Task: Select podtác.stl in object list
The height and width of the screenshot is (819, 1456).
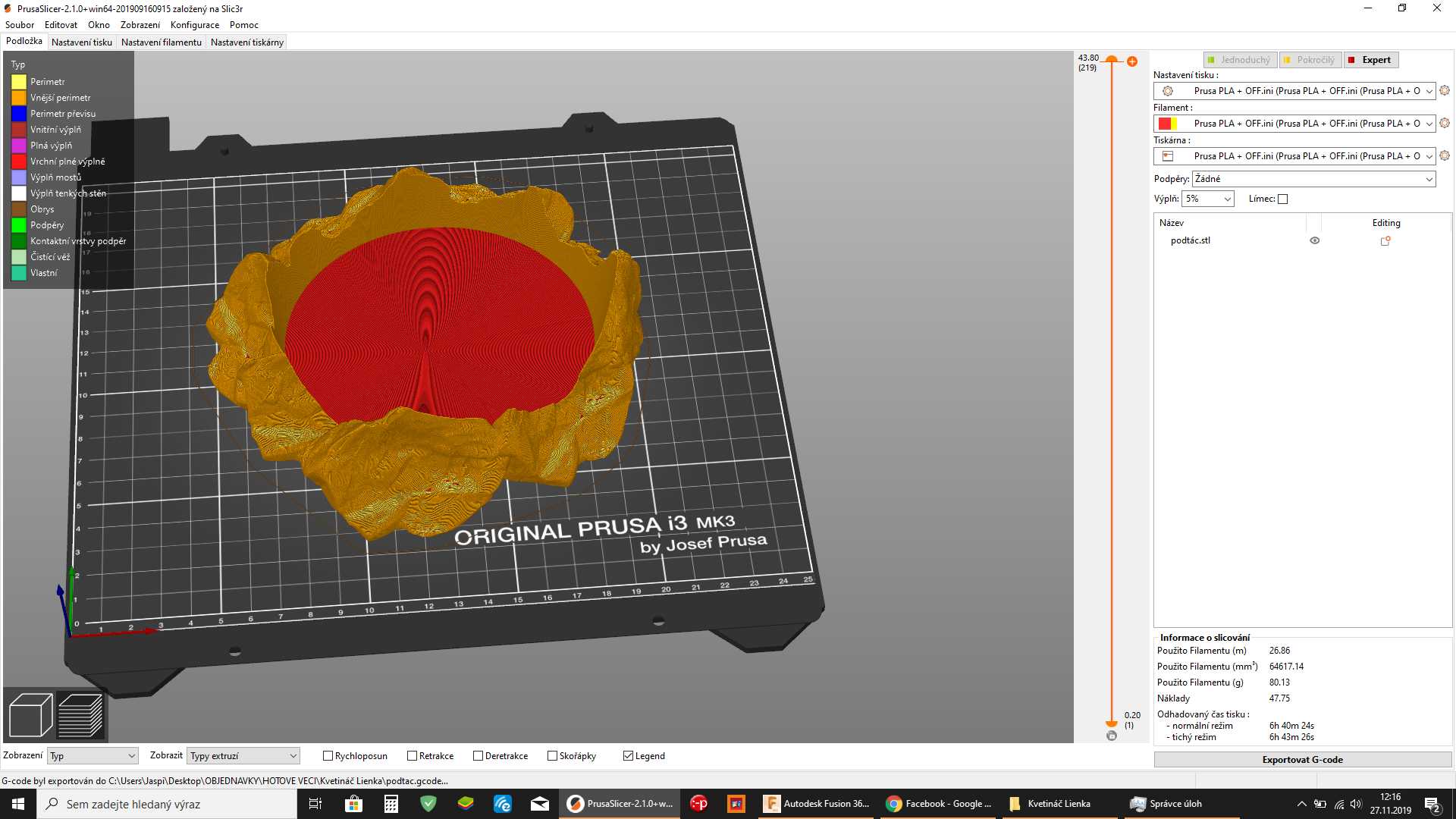Action: coord(1191,240)
